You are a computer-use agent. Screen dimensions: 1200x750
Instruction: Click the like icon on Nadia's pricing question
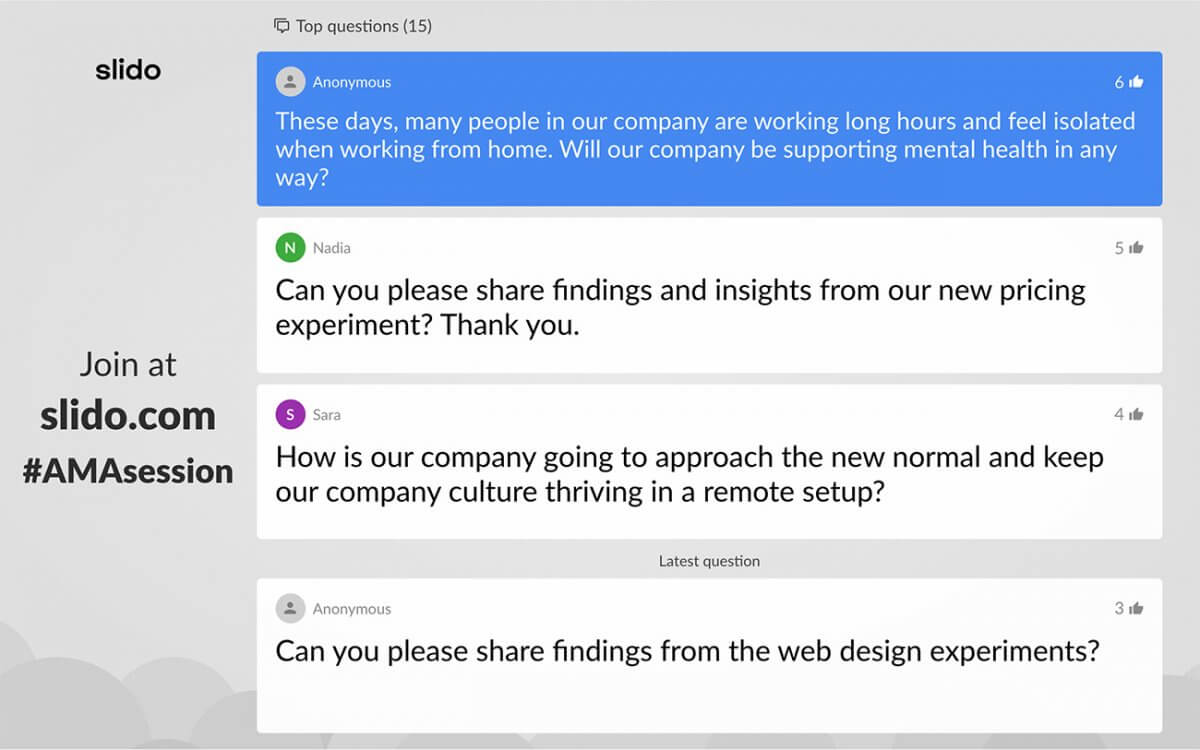click(x=1137, y=247)
